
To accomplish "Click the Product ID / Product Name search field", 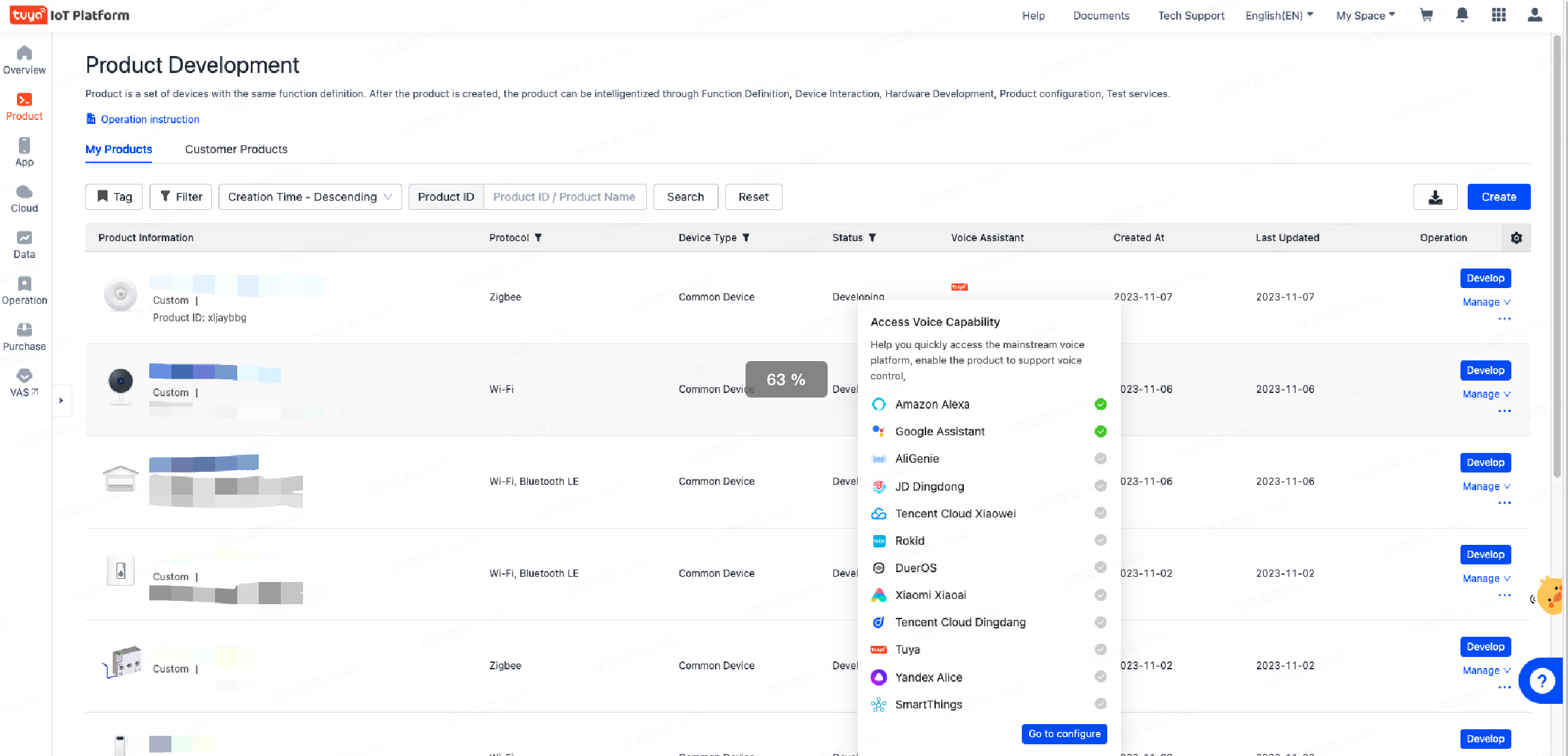I will (565, 197).
